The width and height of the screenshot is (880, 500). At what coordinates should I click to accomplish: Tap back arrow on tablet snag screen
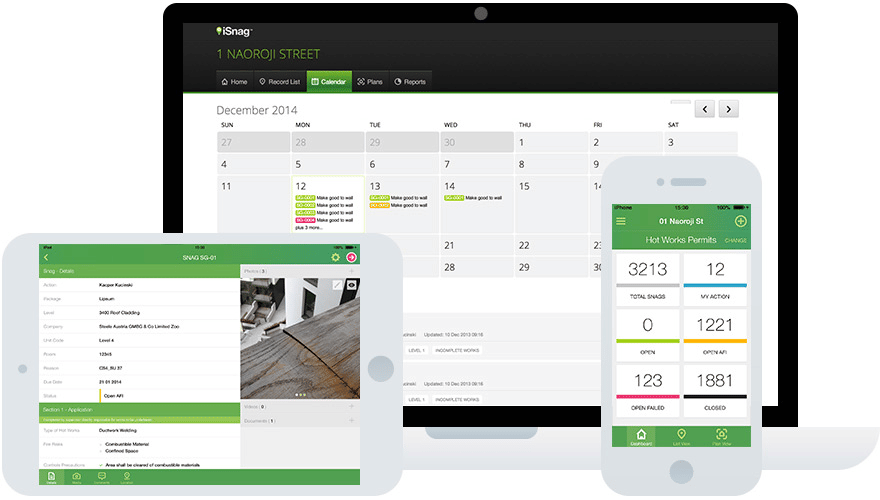coord(46,257)
